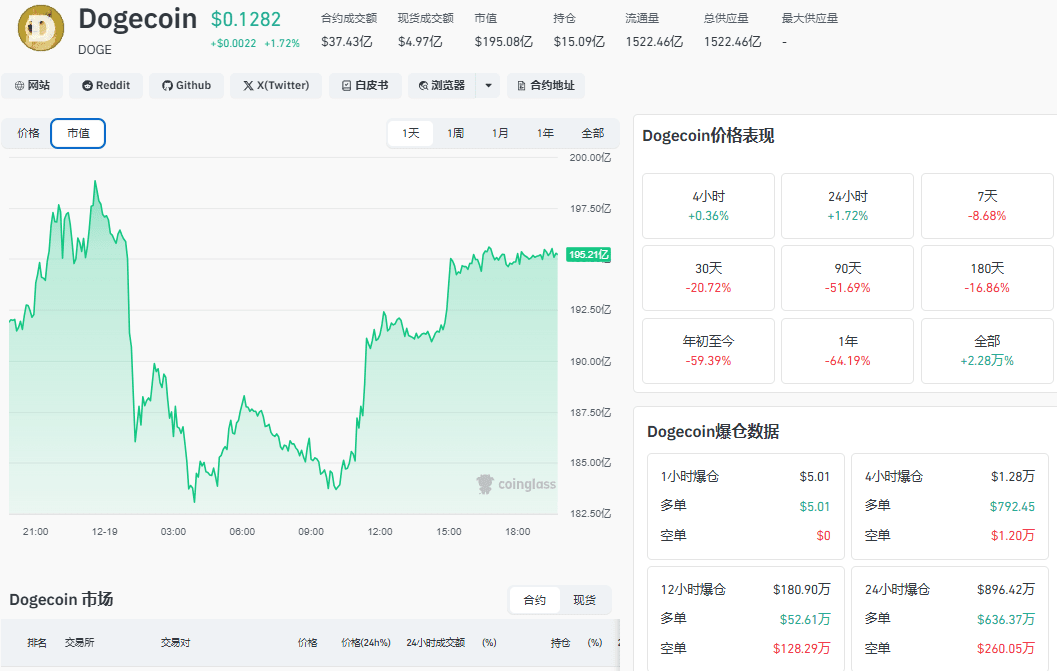1057x671 pixels.
Task: Click the Dogecoin爆仓数据 heading
Action: click(713, 432)
